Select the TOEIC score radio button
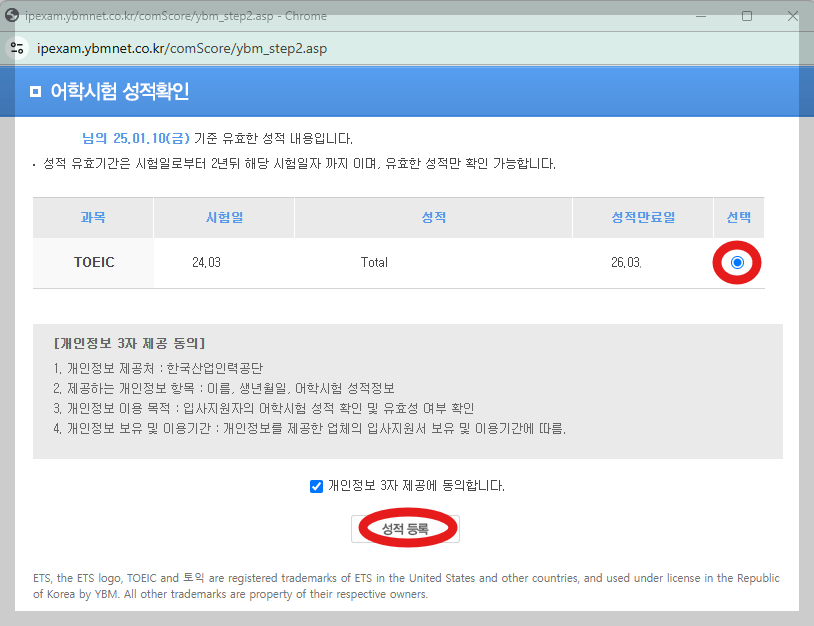814x626 pixels. pos(737,263)
